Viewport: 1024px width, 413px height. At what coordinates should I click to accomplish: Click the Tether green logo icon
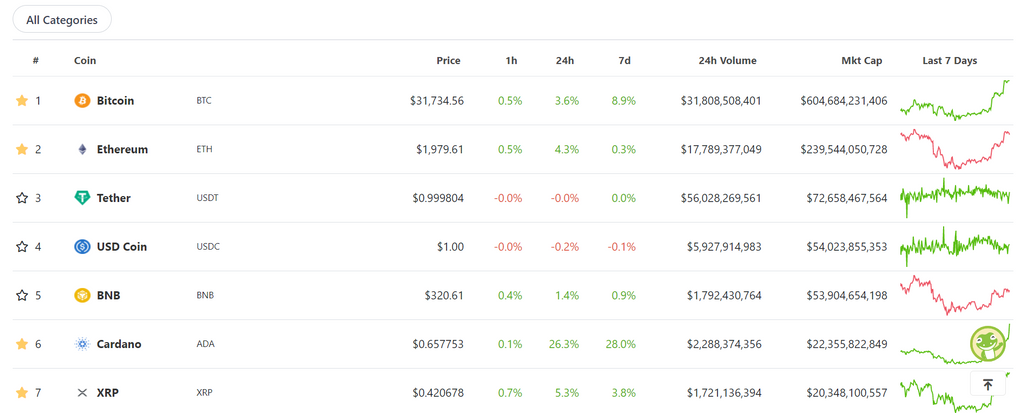pos(82,198)
